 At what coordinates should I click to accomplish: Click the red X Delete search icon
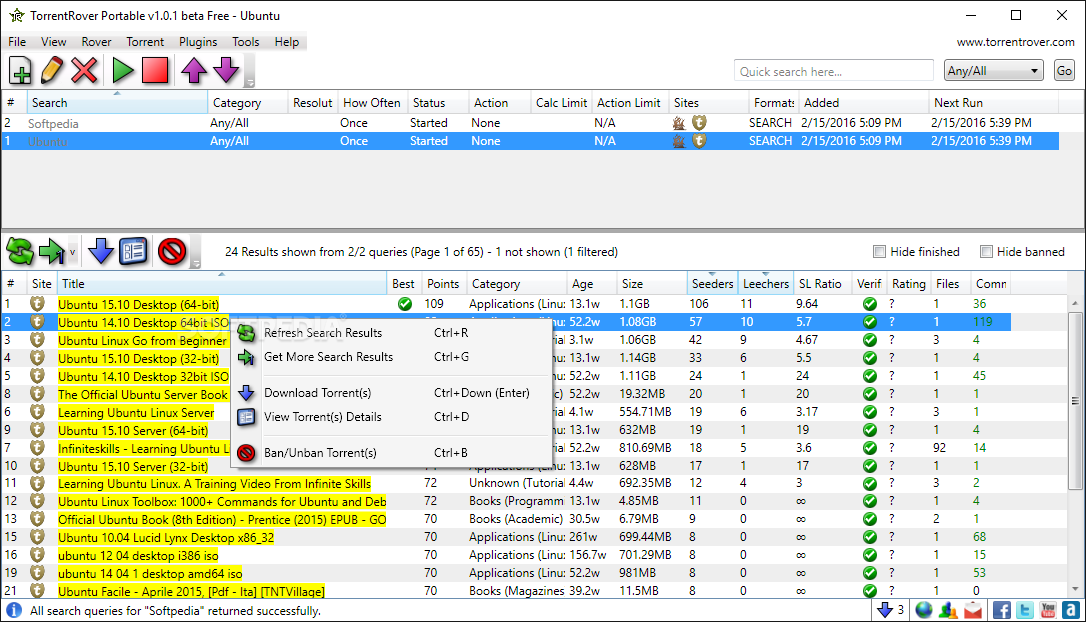pos(84,71)
